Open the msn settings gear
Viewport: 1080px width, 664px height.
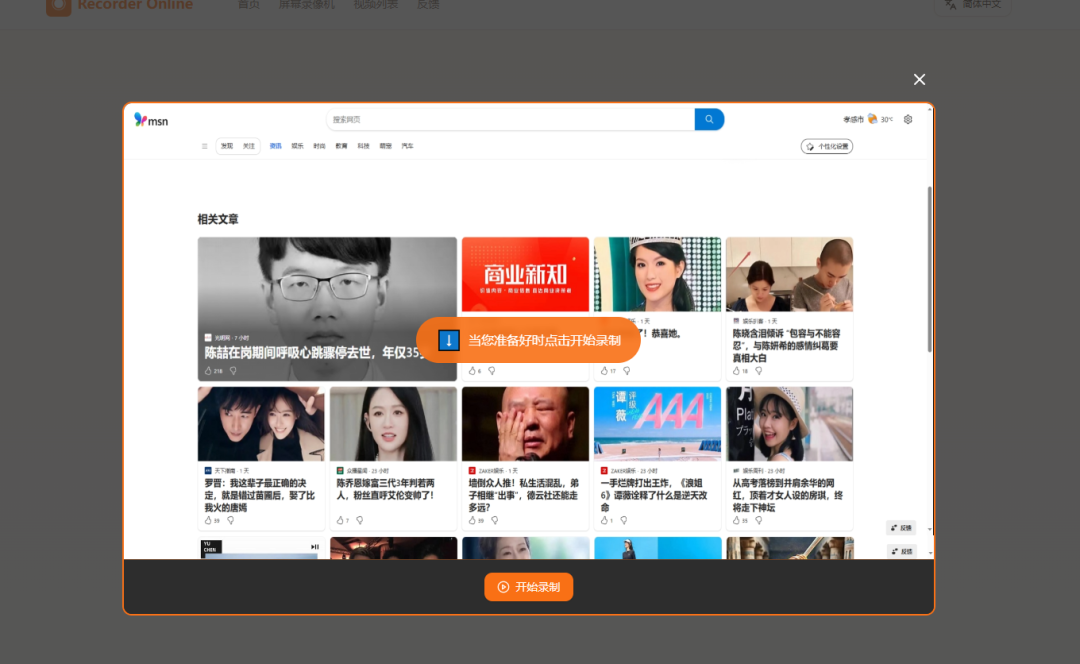pyautogui.click(x=908, y=119)
